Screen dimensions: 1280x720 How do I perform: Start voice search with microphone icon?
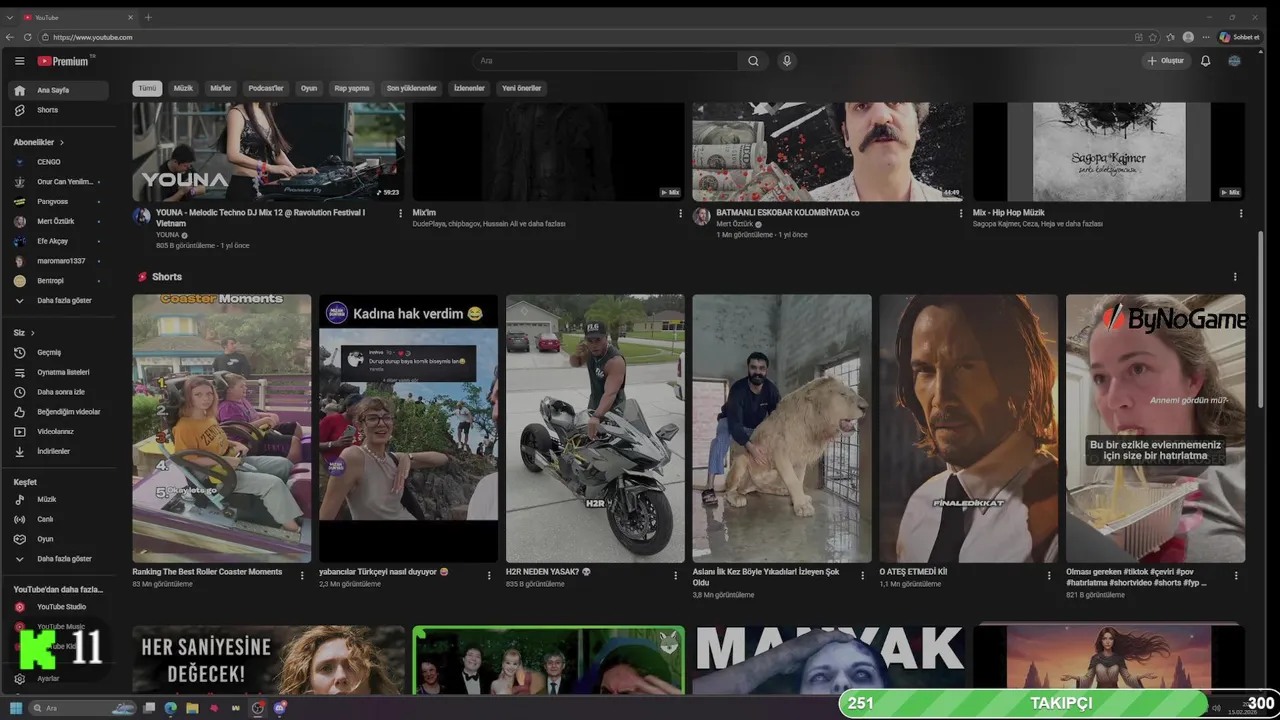tap(787, 61)
